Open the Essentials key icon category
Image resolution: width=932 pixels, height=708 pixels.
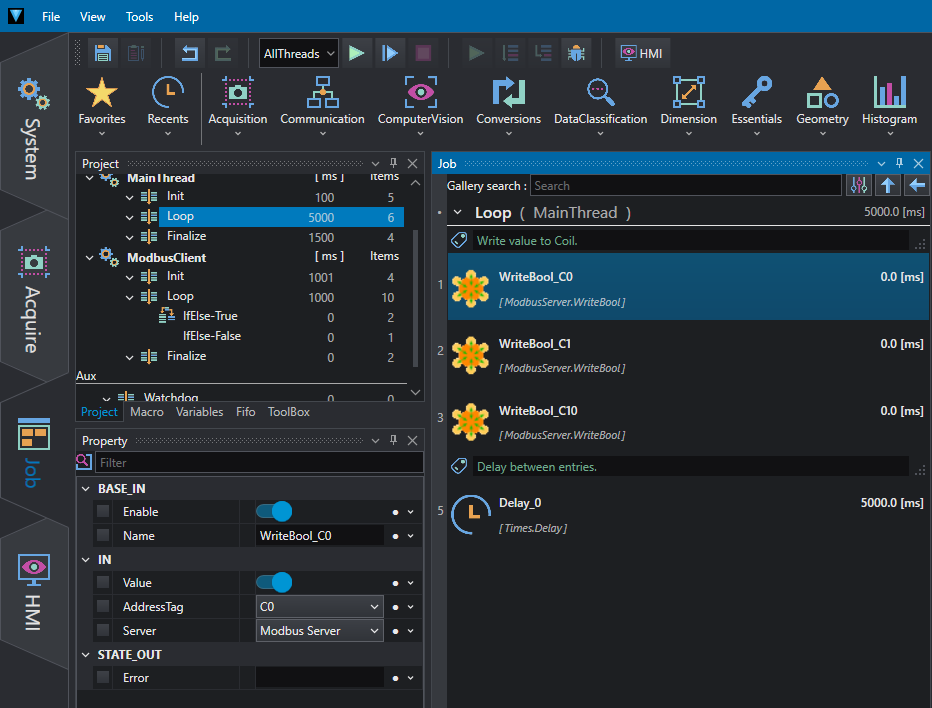tap(756, 105)
